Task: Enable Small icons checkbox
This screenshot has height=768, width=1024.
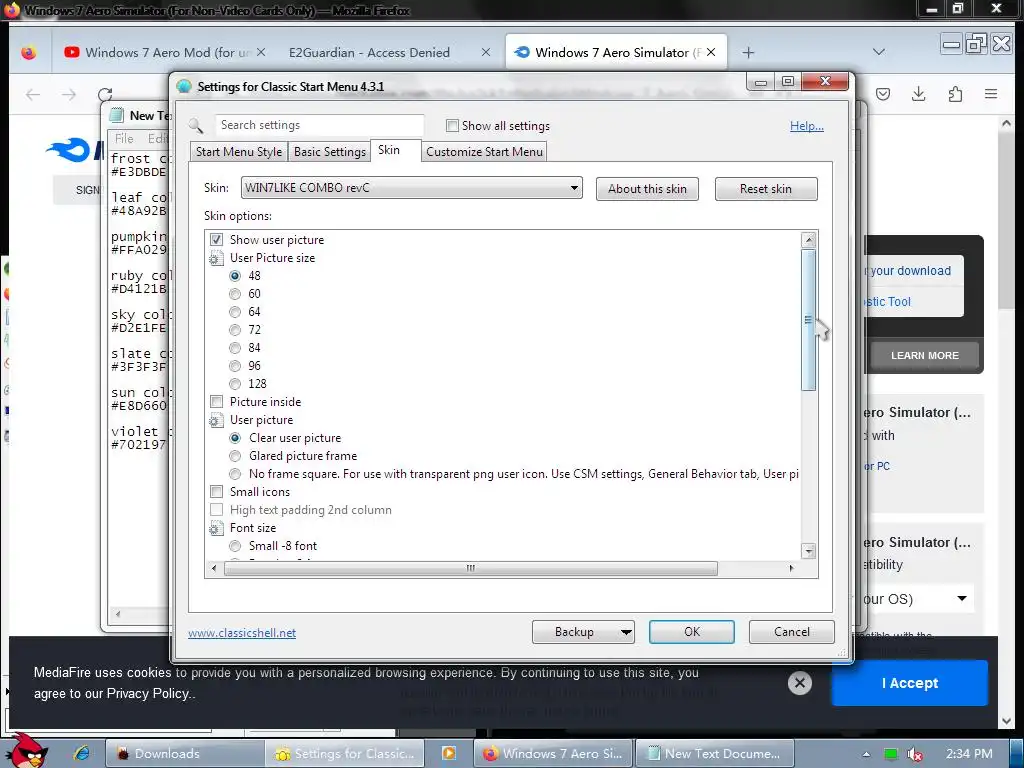Action: (x=216, y=492)
